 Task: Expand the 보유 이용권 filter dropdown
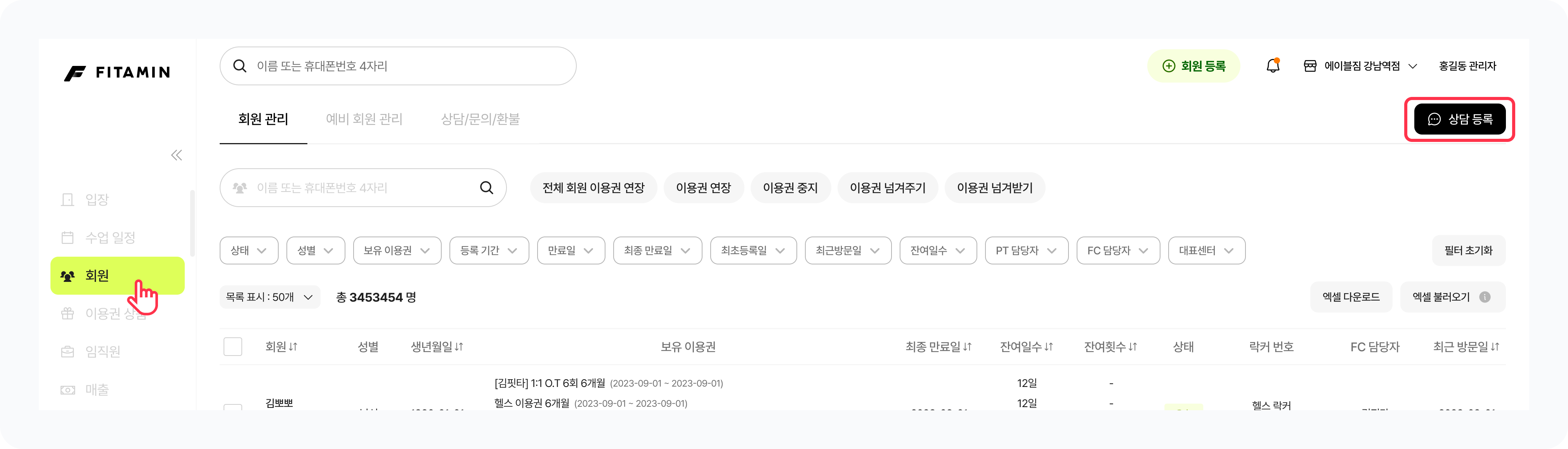397,250
